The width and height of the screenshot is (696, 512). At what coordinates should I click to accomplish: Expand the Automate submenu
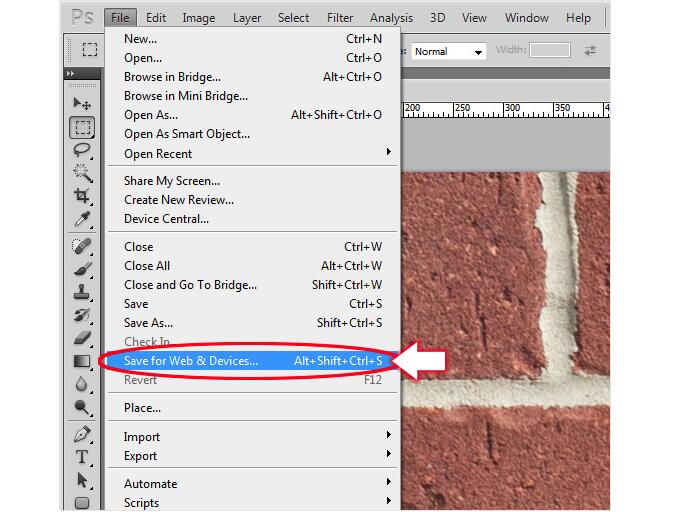(x=252, y=484)
